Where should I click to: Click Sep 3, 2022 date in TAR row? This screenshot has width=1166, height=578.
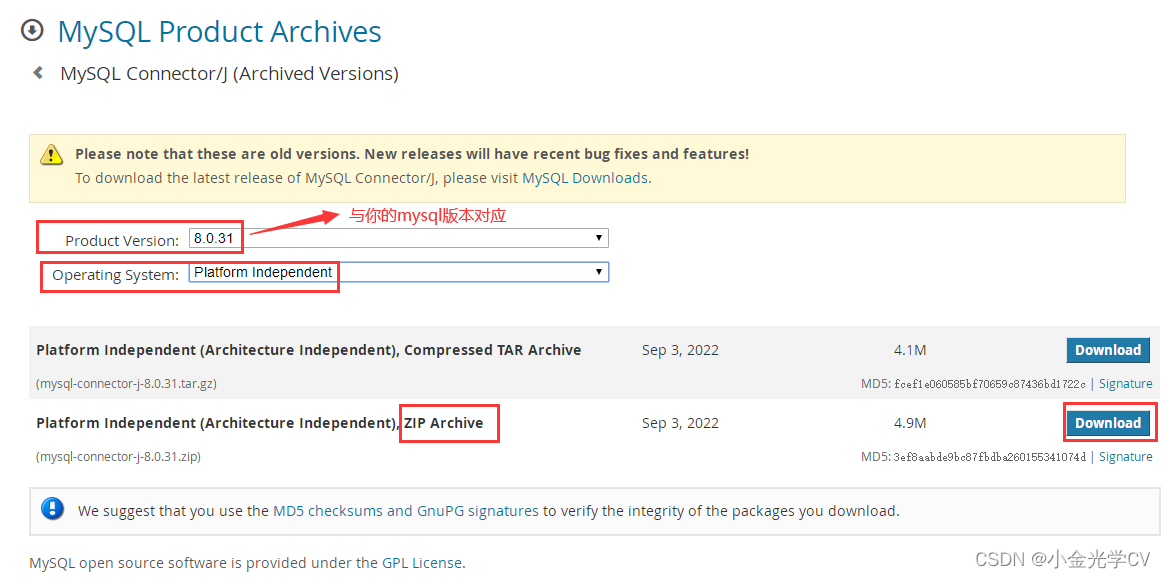(680, 350)
